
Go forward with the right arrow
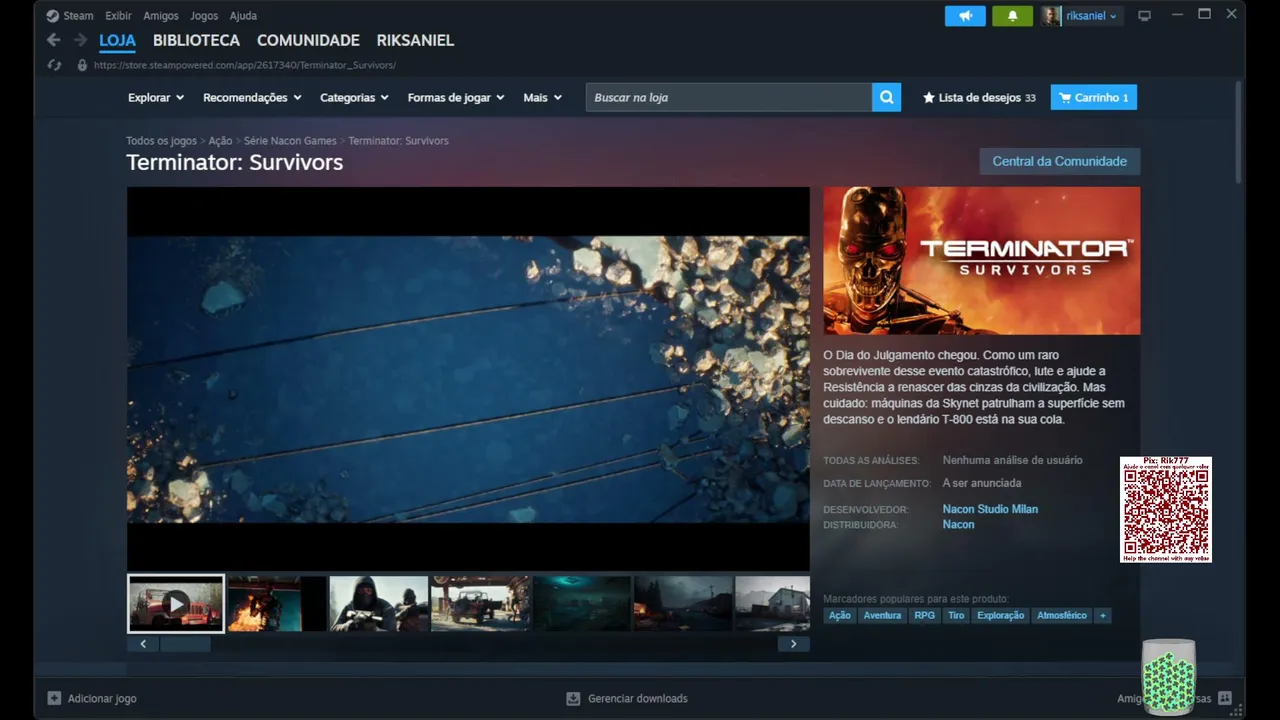tap(80, 40)
